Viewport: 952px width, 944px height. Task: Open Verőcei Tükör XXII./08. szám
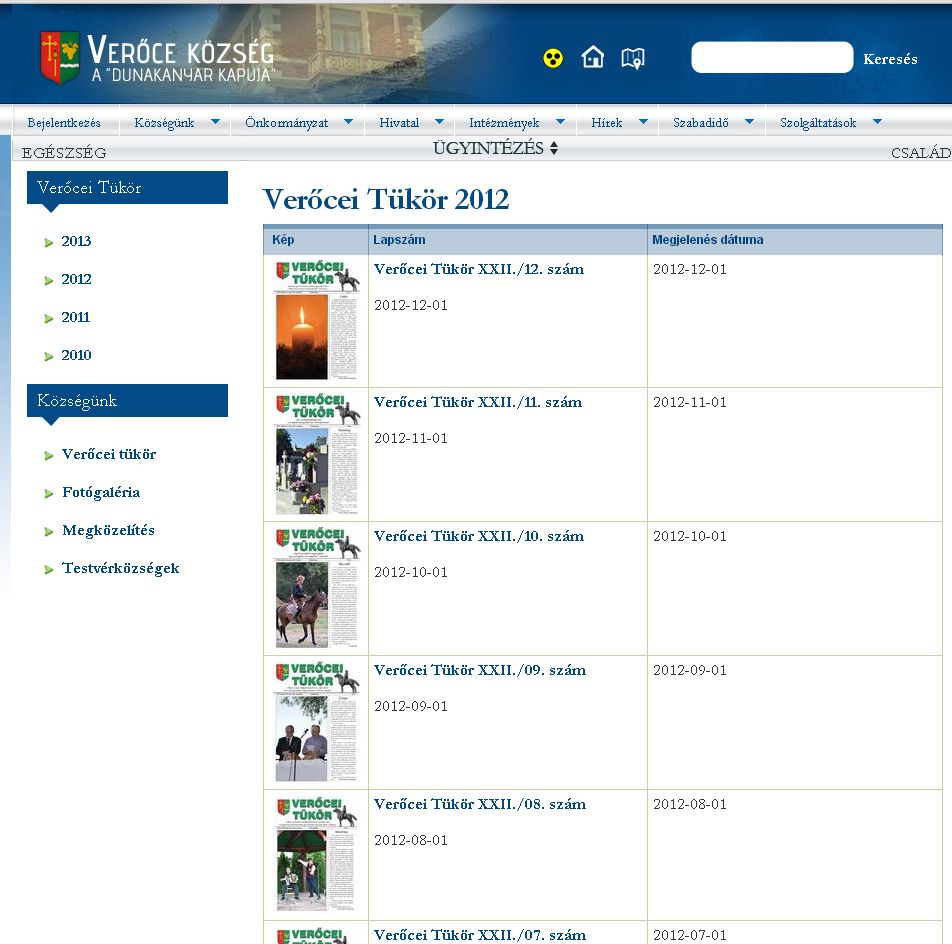point(480,804)
